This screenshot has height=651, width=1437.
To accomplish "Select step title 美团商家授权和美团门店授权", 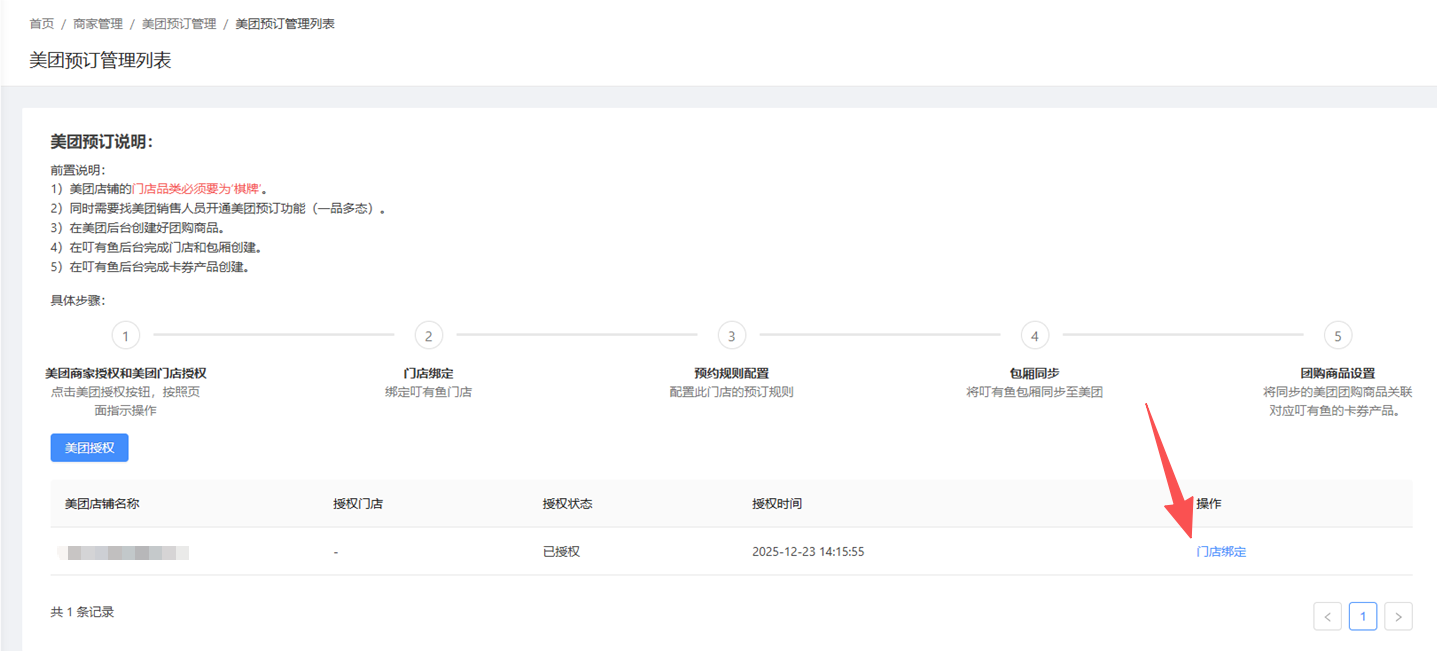I will (x=125, y=373).
